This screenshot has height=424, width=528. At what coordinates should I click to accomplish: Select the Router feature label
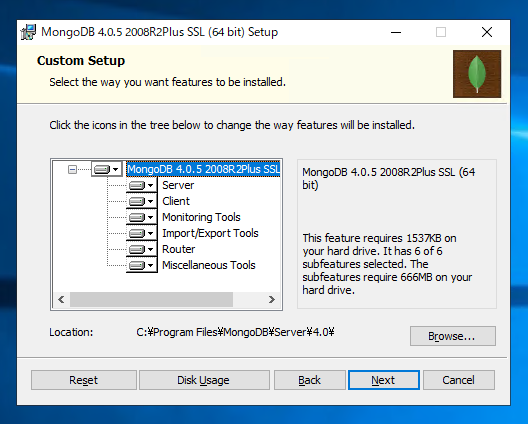178,249
